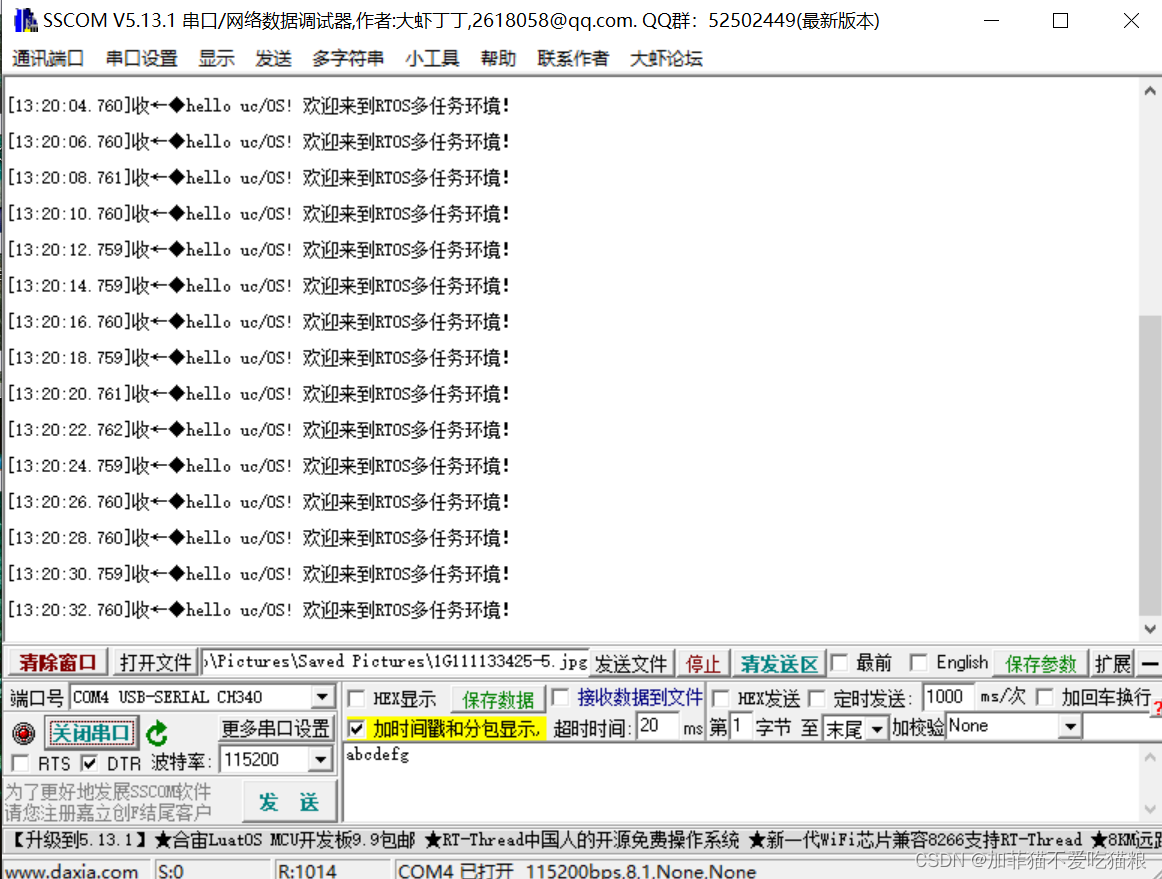Click the green refresh ports icon
Screen dimensions: 1162x879
tap(157, 733)
